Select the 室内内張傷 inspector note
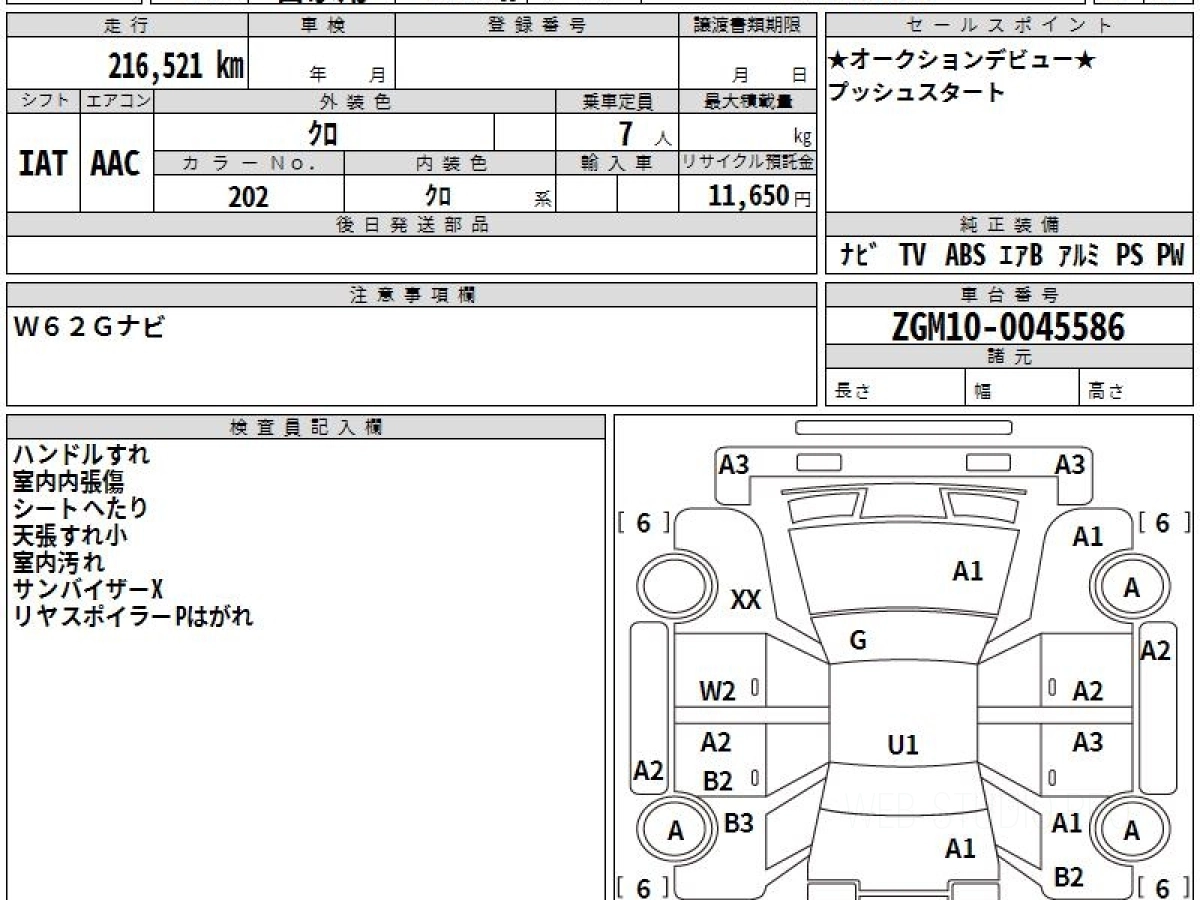 pyautogui.click(x=68, y=481)
